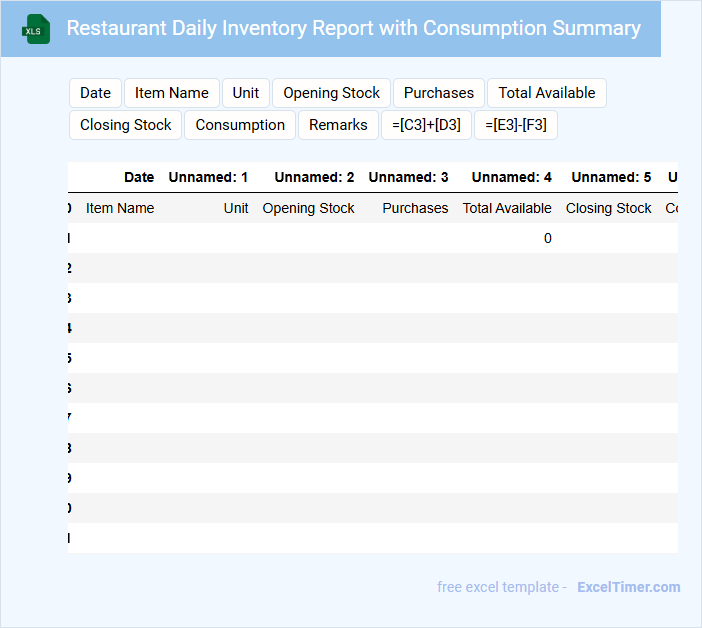702x628 pixels.
Task: Click the green XLS file icon
Action: 36,29
